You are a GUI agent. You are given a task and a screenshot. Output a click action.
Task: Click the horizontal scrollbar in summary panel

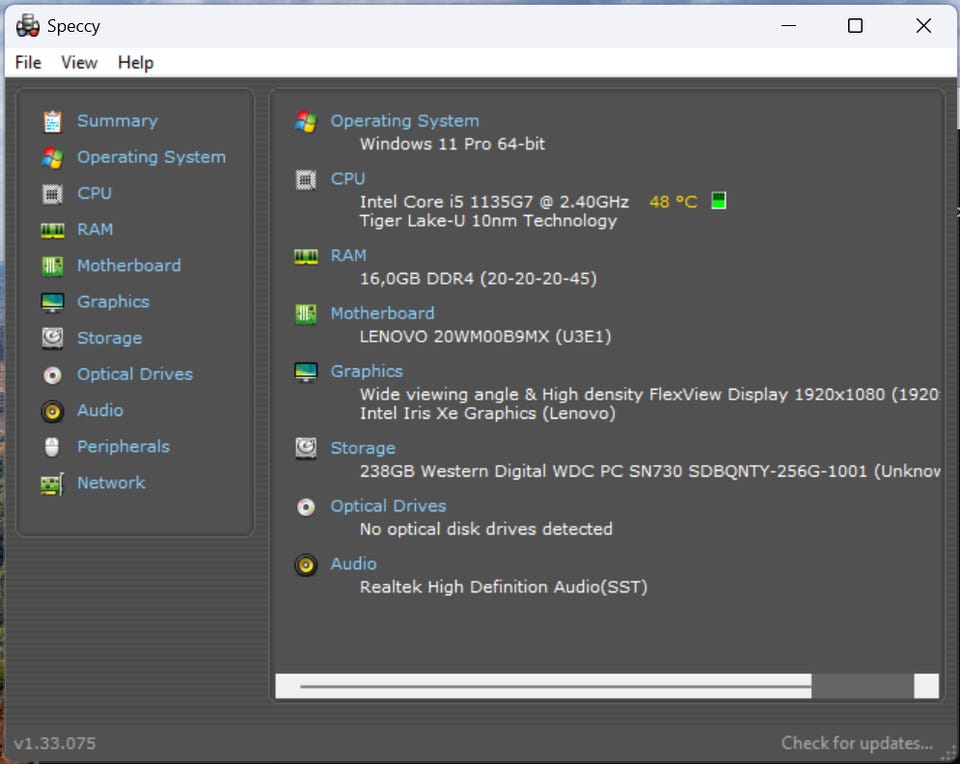pos(555,686)
